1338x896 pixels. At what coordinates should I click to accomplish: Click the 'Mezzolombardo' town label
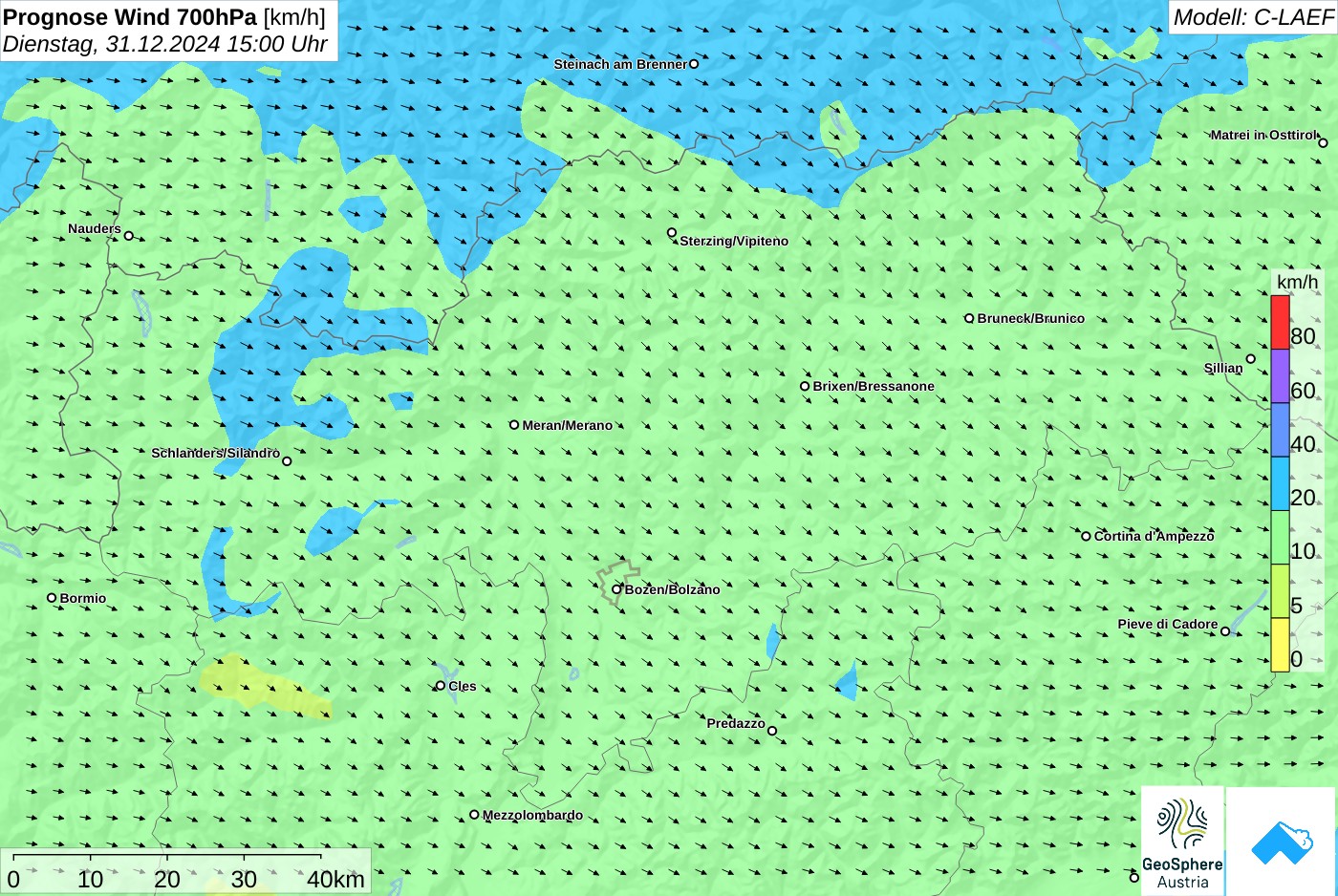532,815
